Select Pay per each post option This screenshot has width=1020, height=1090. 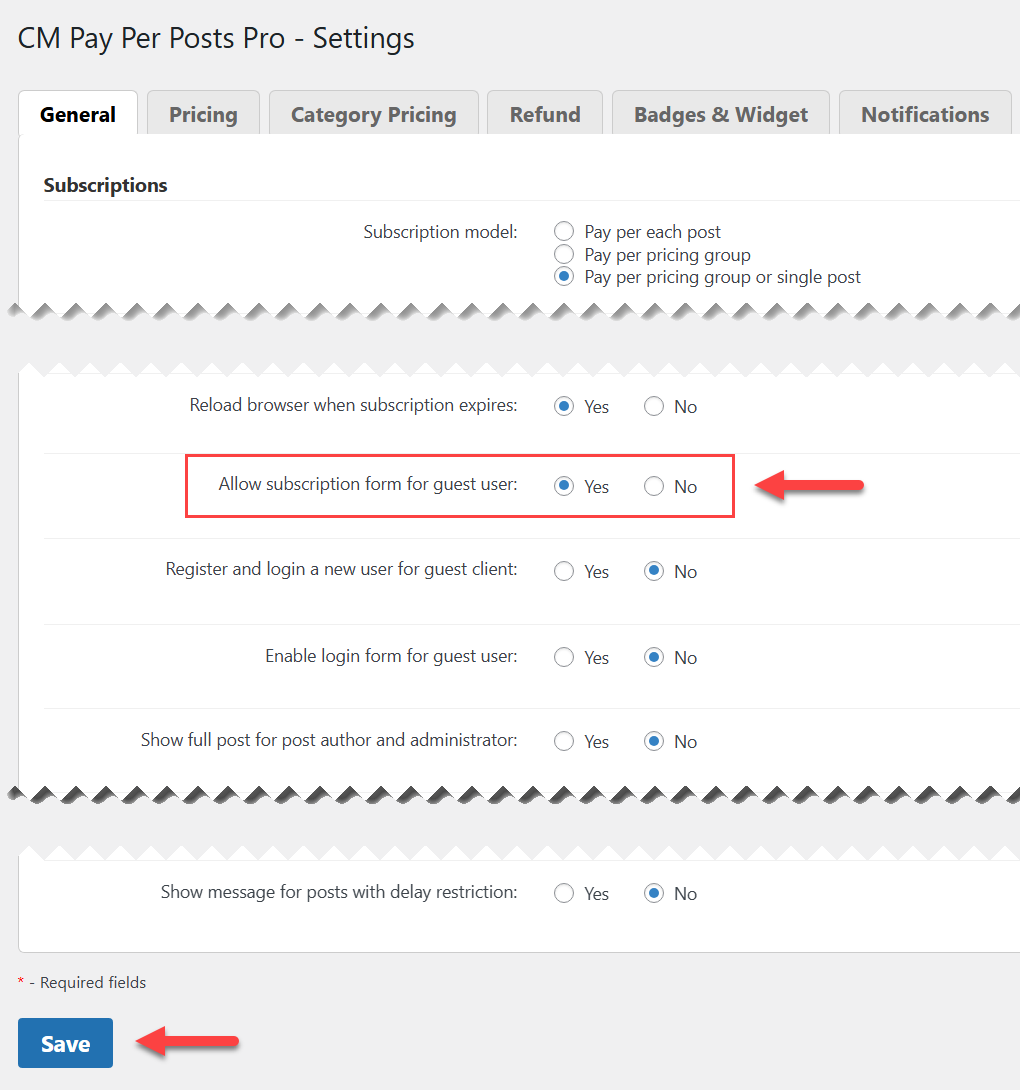point(564,231)
